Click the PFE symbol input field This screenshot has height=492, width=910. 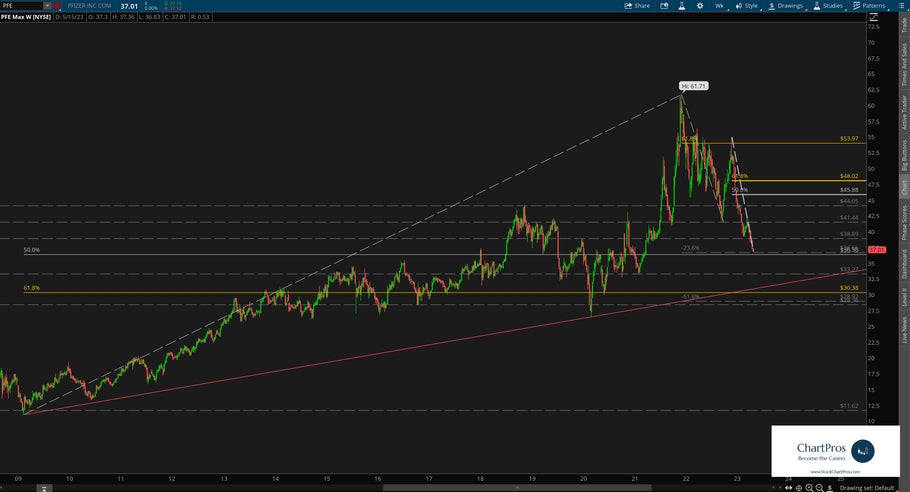point(22,6)
